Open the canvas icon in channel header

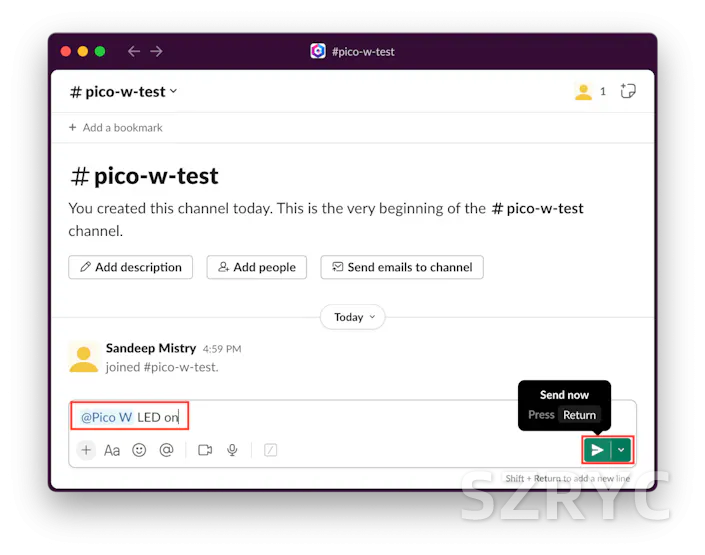click(x=628, y=91)
